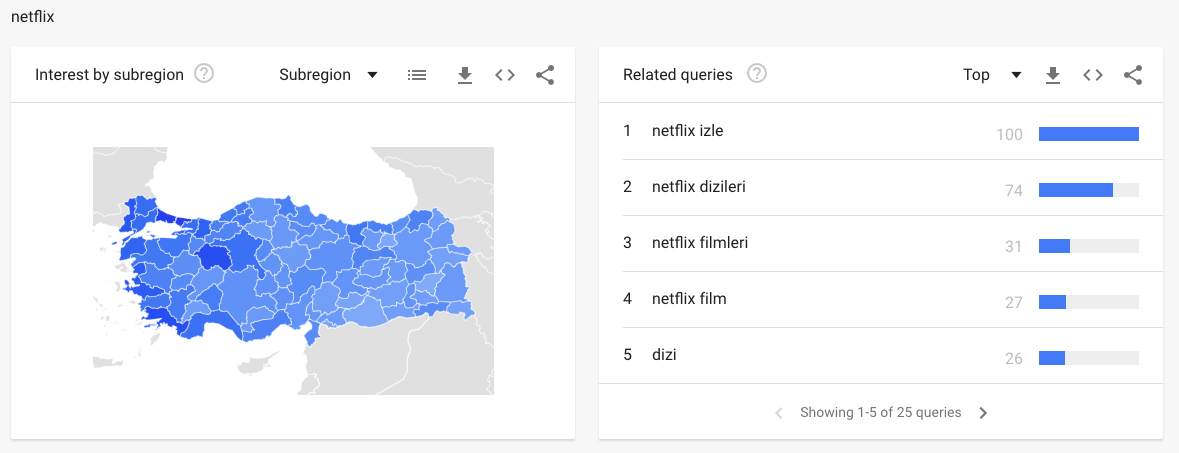Share the Interest by subregion card
The width and height of the screenshot is (1179, 453).
(x=545, y=75)
